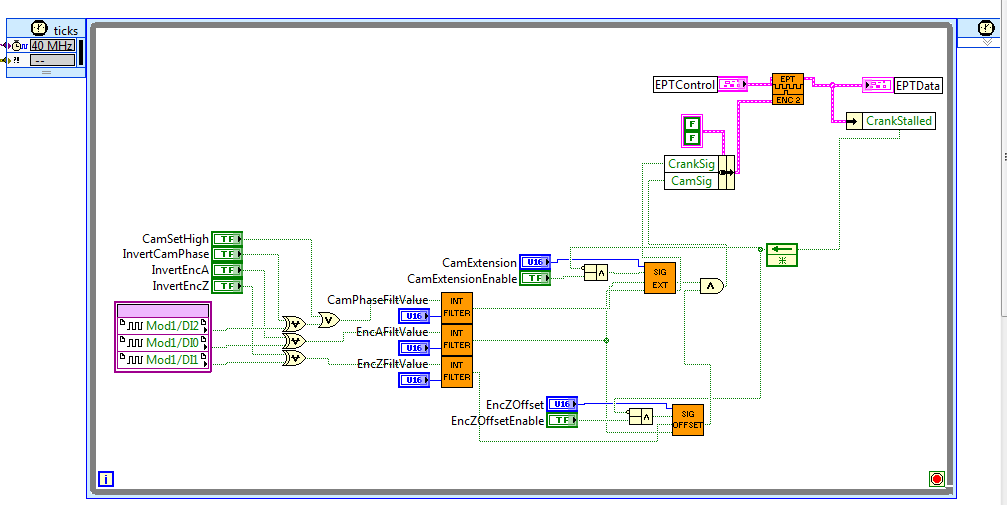
Task: Click the timed loop clock icon beside ticks
Action: point(39,28)
